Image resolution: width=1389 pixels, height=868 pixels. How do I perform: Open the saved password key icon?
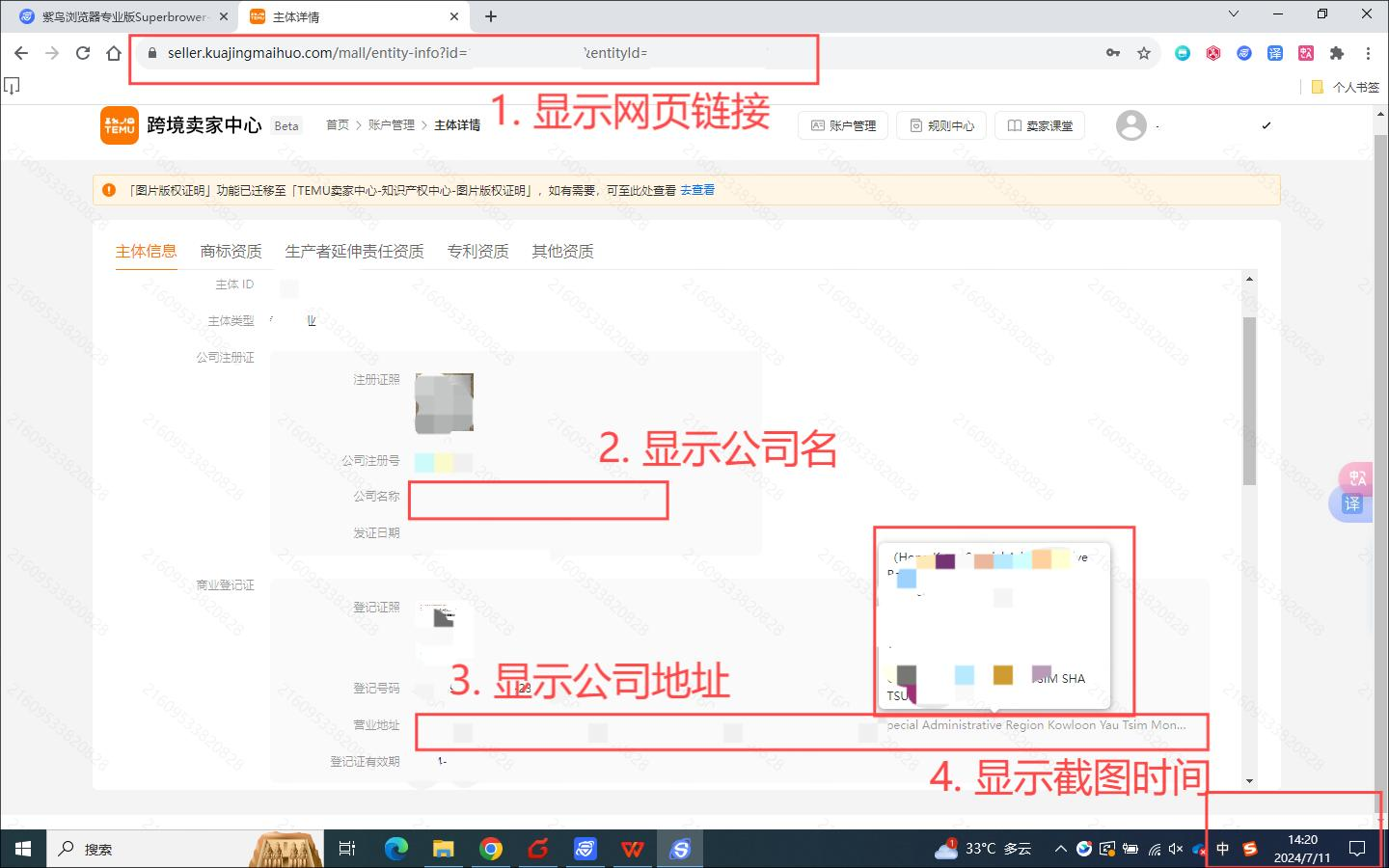coord(1113,53)
